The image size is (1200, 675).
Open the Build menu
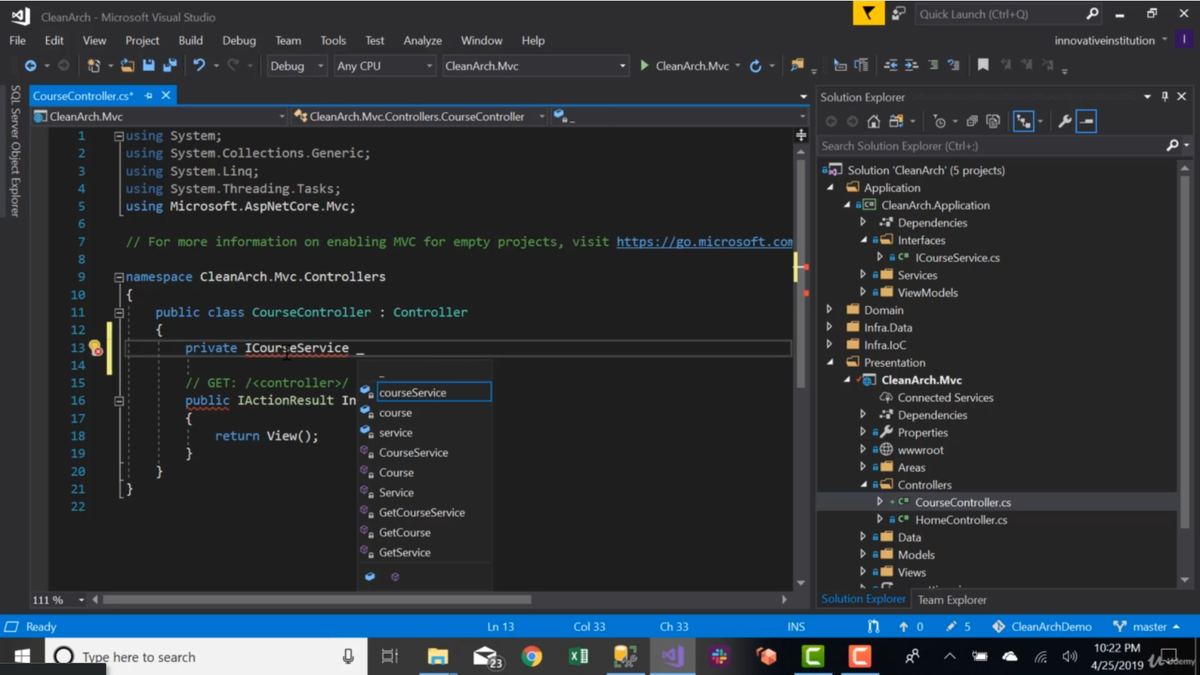pos(190,41)
